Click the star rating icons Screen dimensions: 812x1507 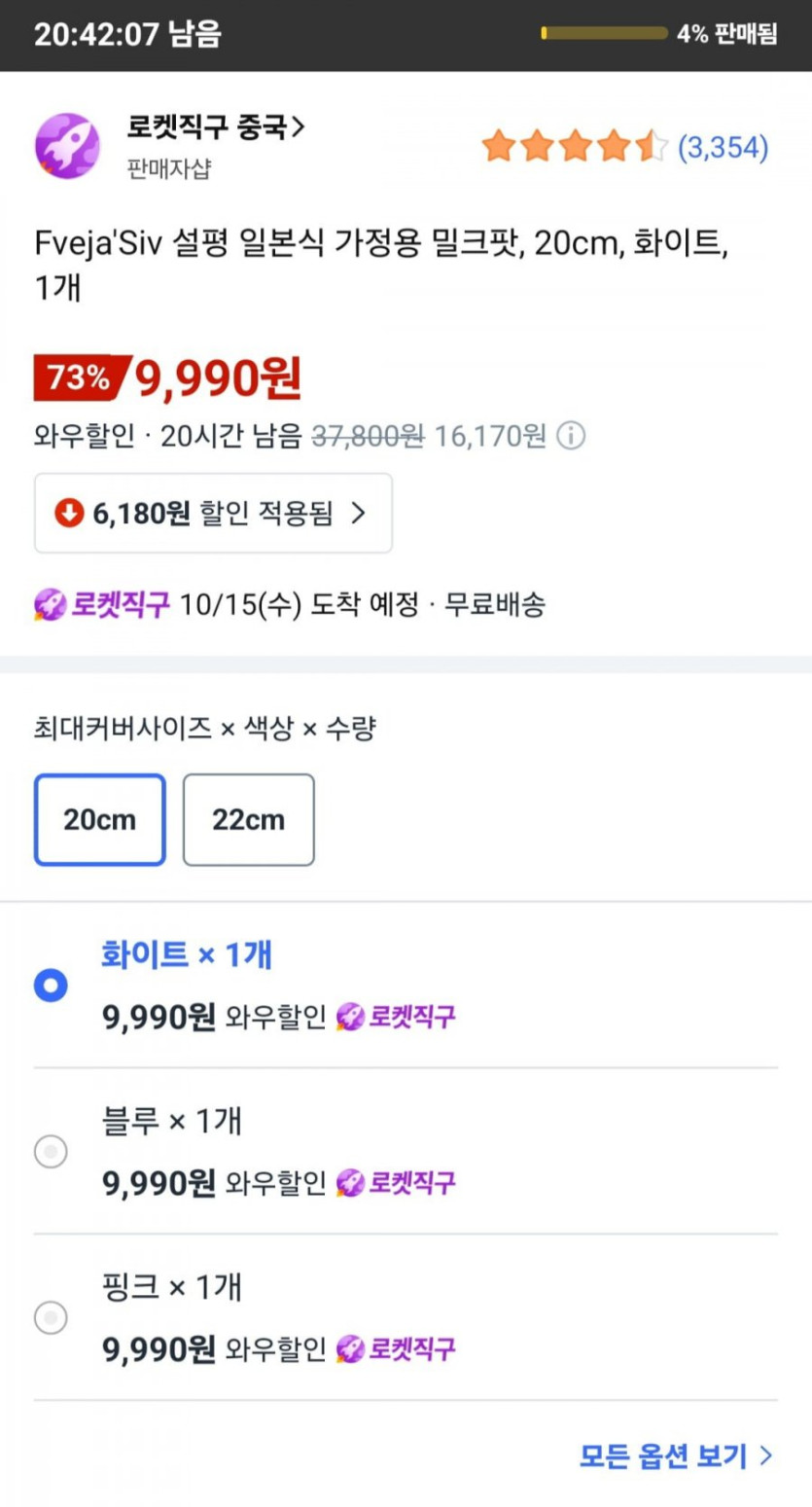click(574, 147)
